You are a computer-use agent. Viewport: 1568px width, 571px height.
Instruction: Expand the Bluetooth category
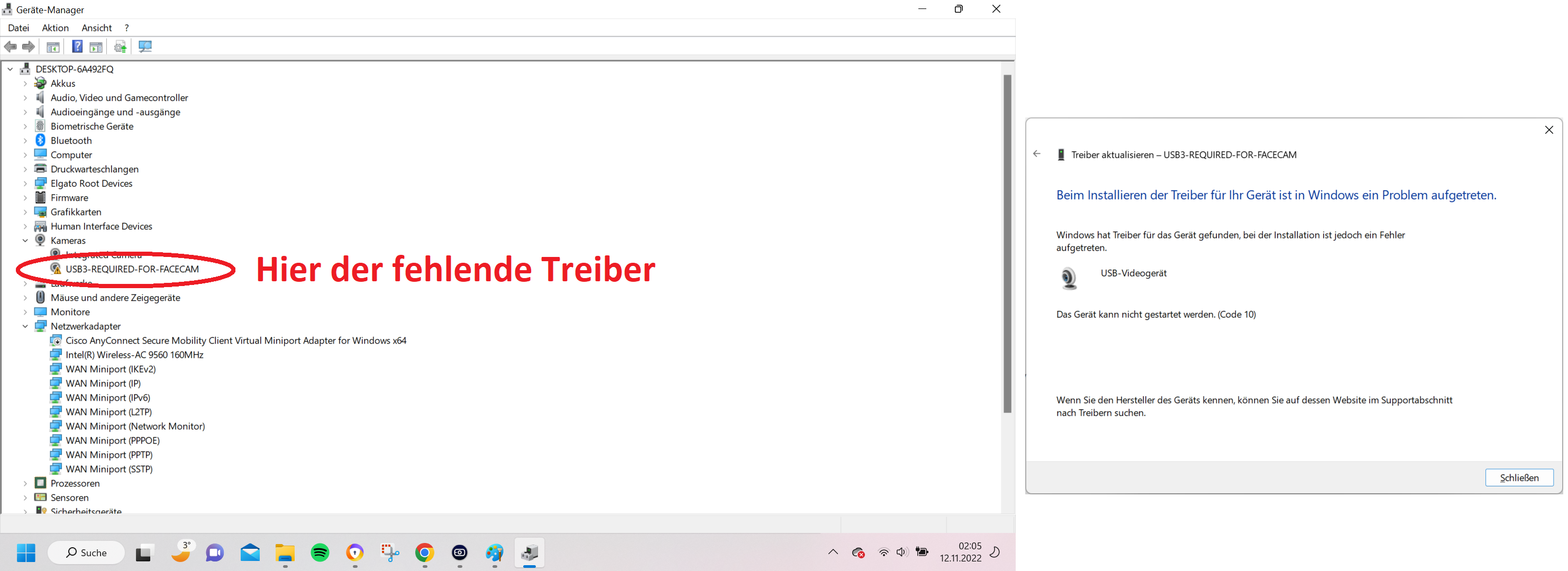pos(25,141)
